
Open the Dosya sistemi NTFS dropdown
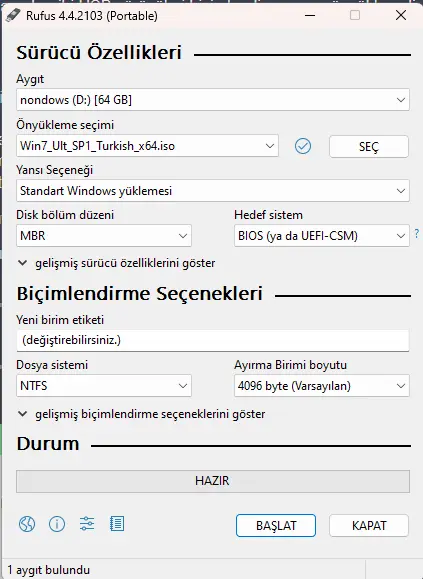click(x=104, y=386)
